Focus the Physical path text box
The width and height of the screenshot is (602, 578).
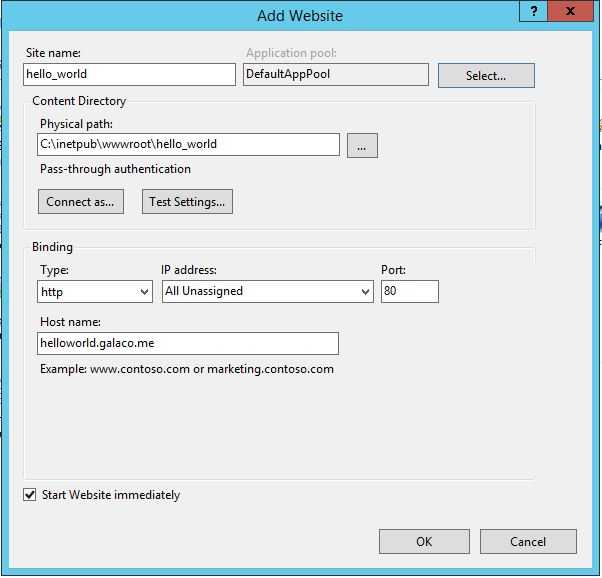(x=189, y=145)
